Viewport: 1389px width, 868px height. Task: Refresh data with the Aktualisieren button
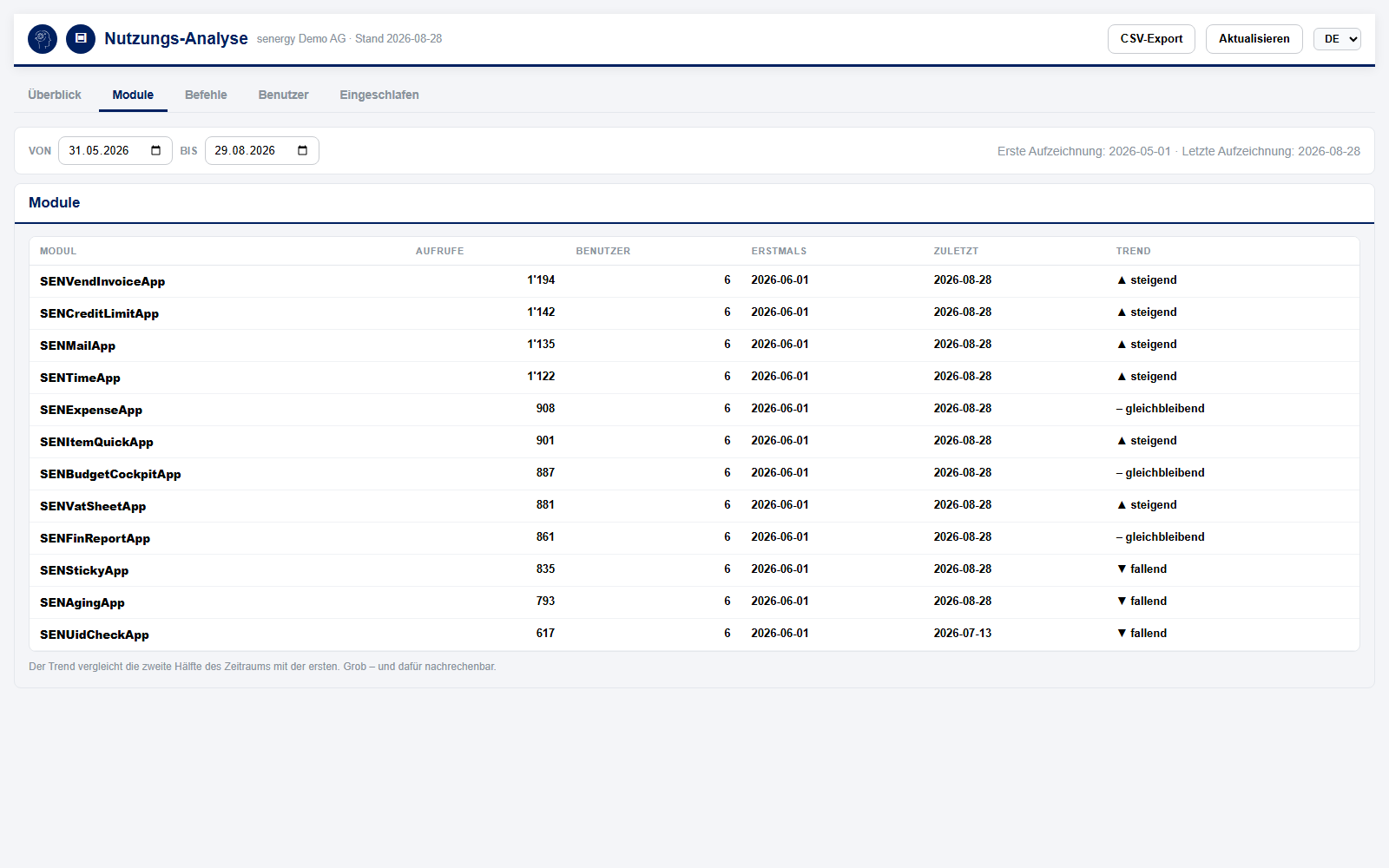pyautogui.click(x=1254, y=39)
